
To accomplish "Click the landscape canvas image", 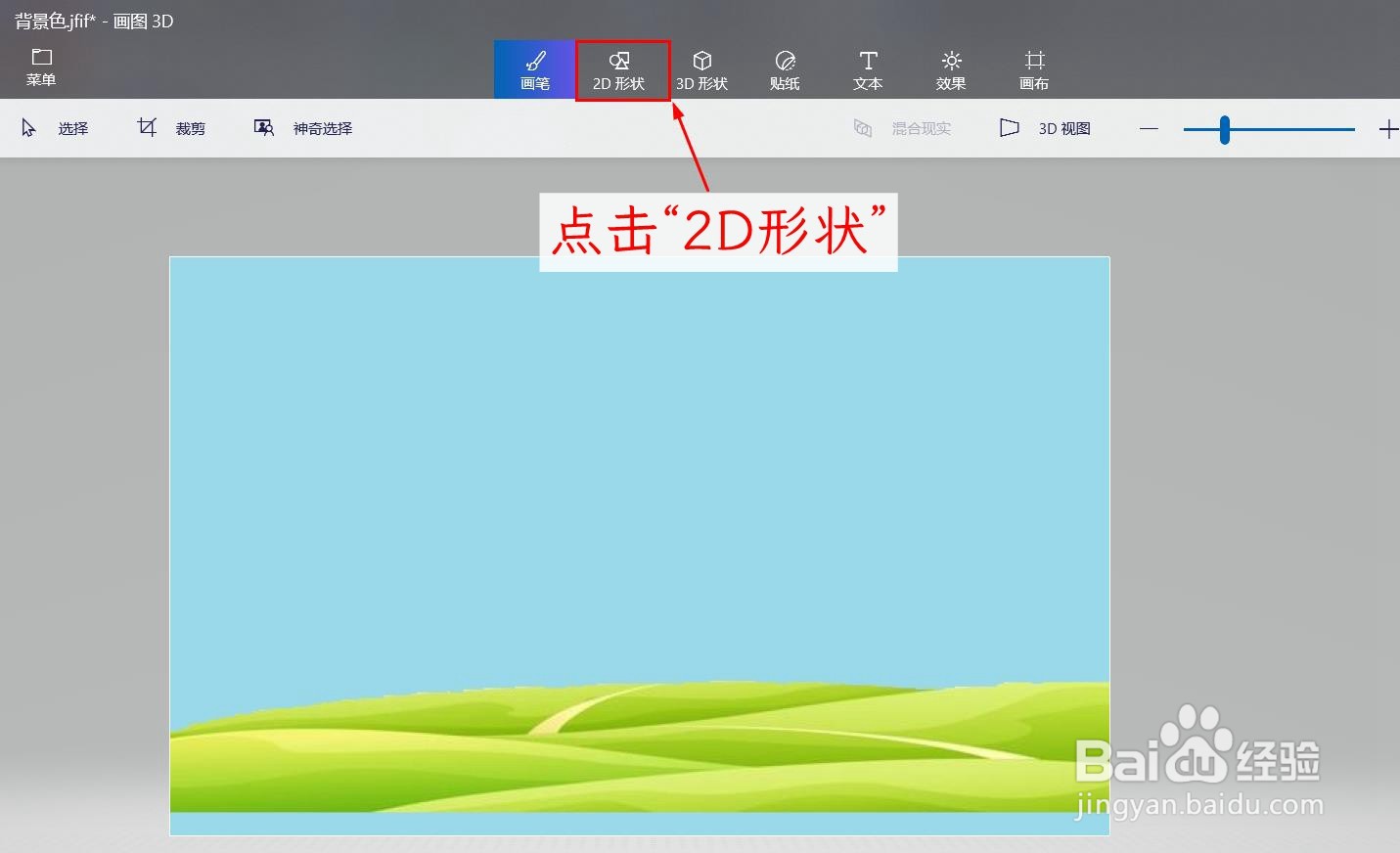I will 640,546.
